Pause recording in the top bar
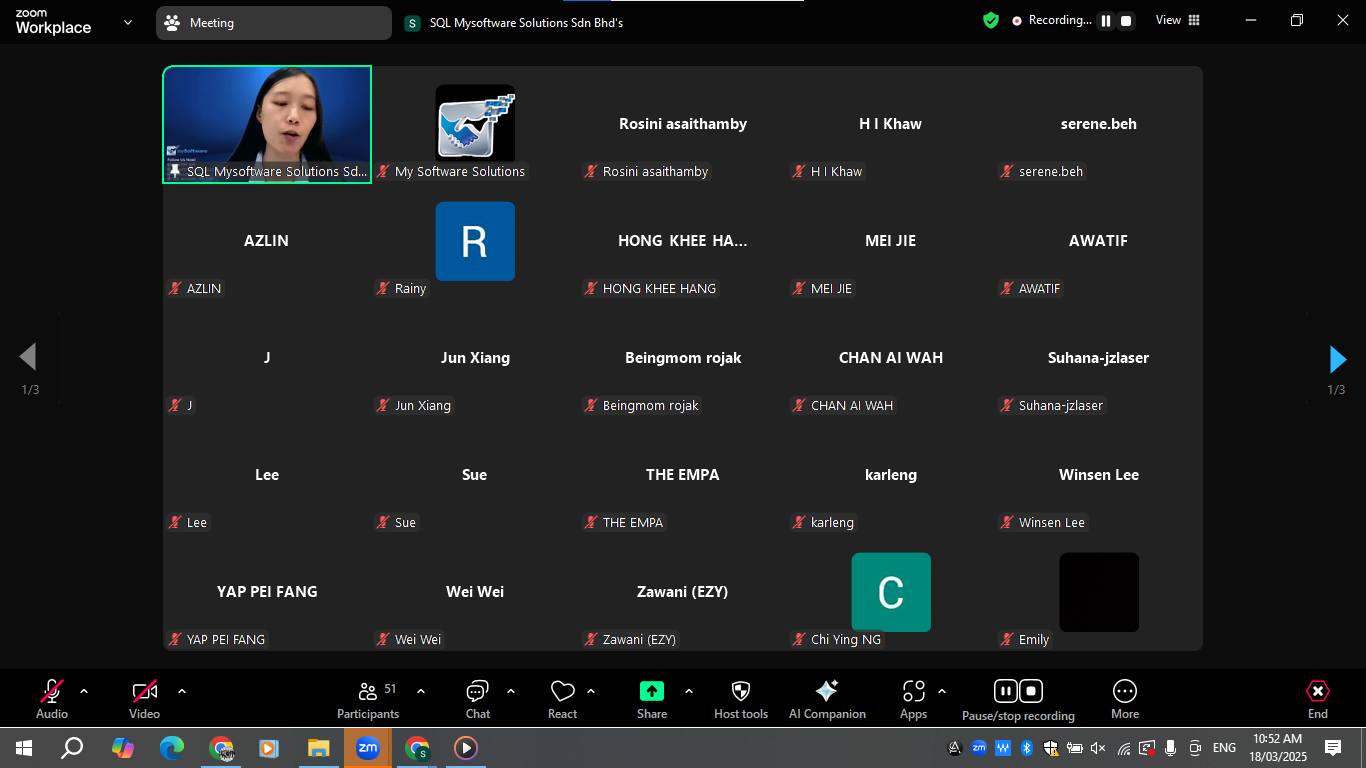Screen dimensions: 1366x768 coord(1106,21)
